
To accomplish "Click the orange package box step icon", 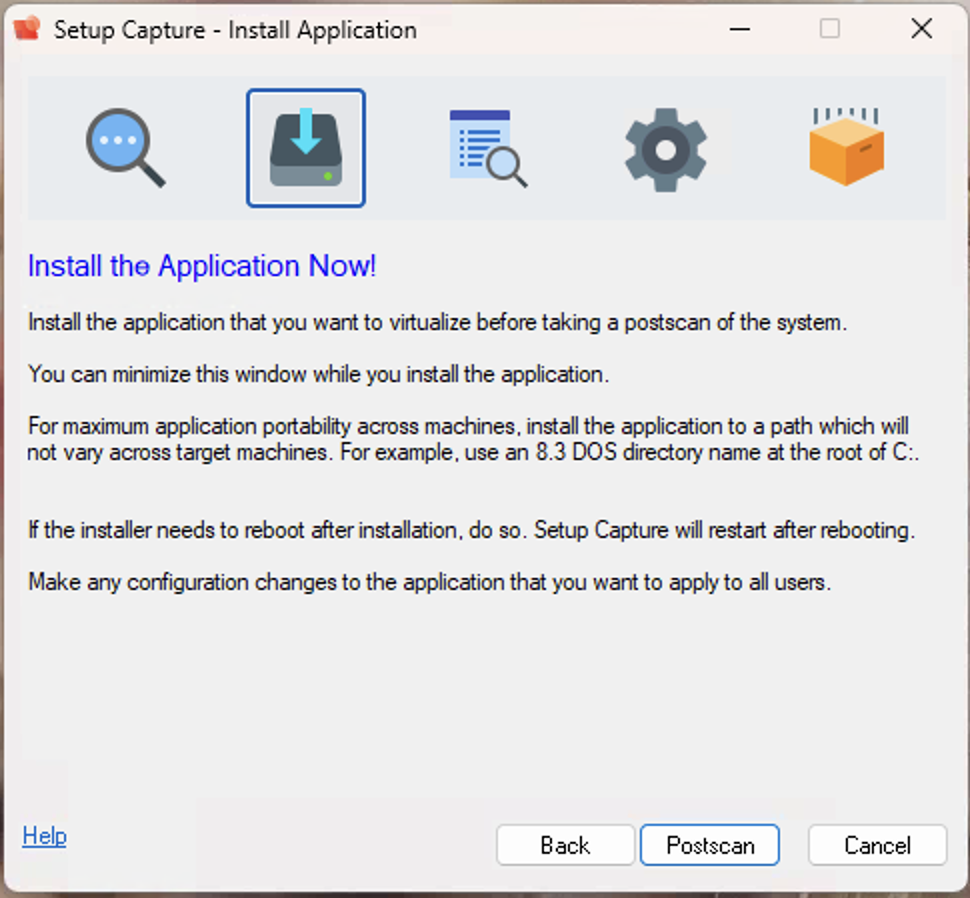I will click(x=846, y=148).
